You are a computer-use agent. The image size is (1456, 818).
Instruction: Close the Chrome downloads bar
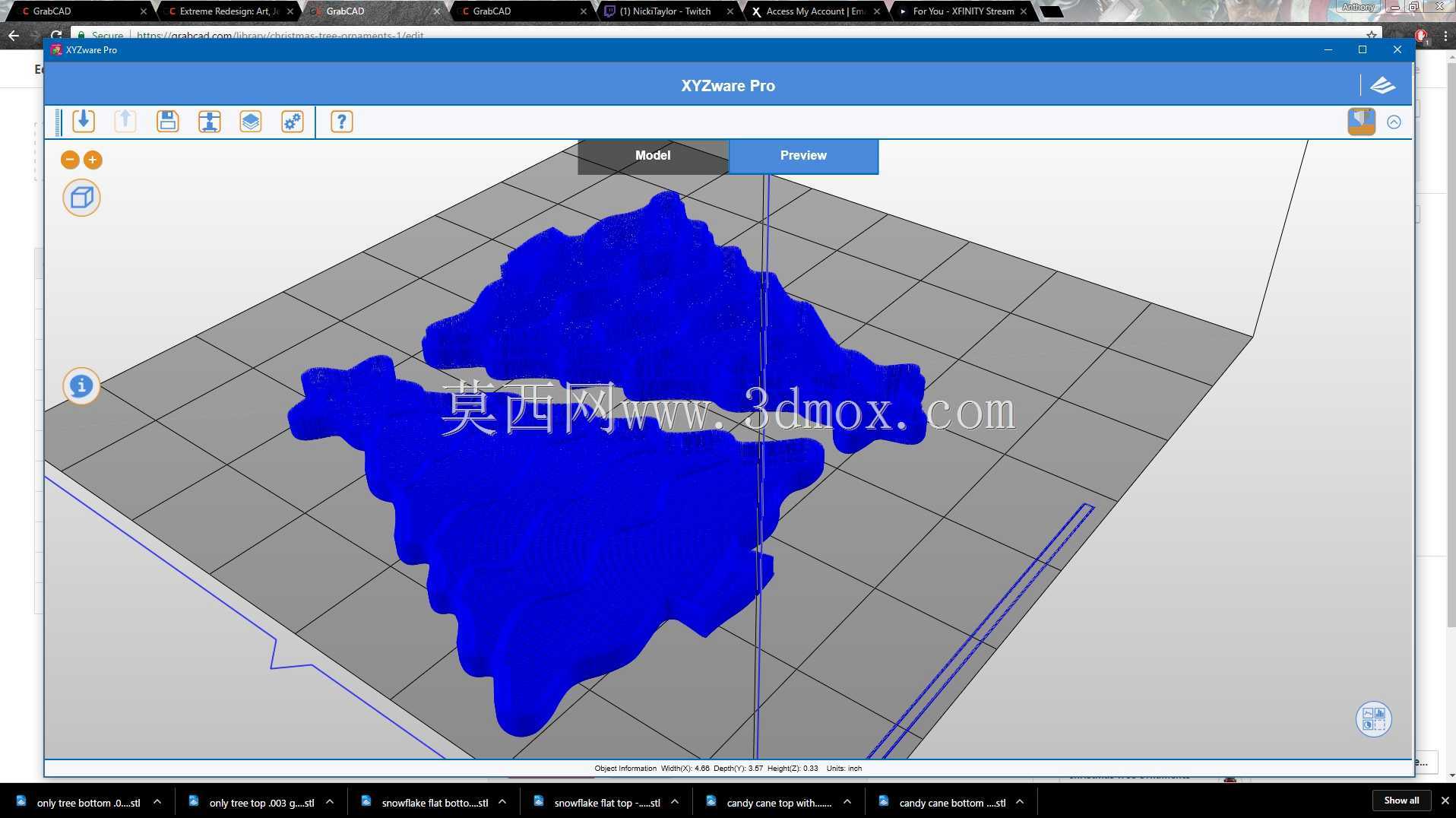click(x=1445, y=801)
